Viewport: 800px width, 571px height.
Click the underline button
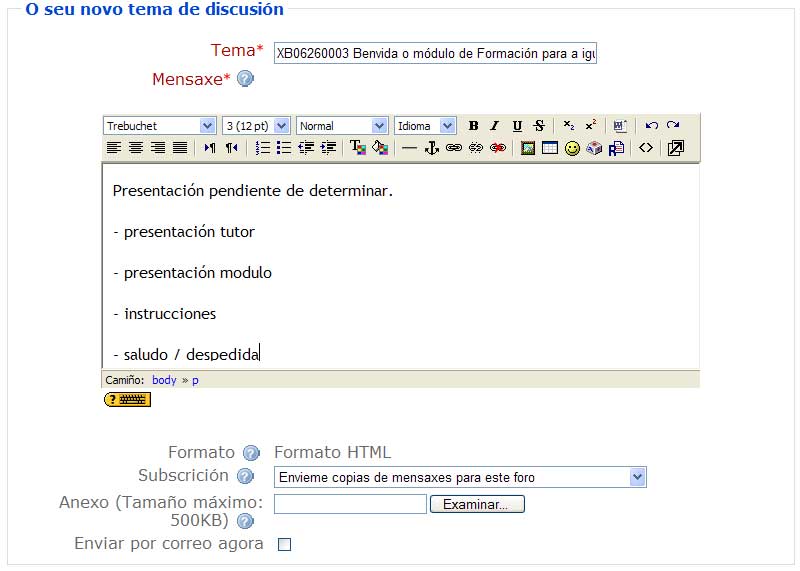click(x=517, y=126)
